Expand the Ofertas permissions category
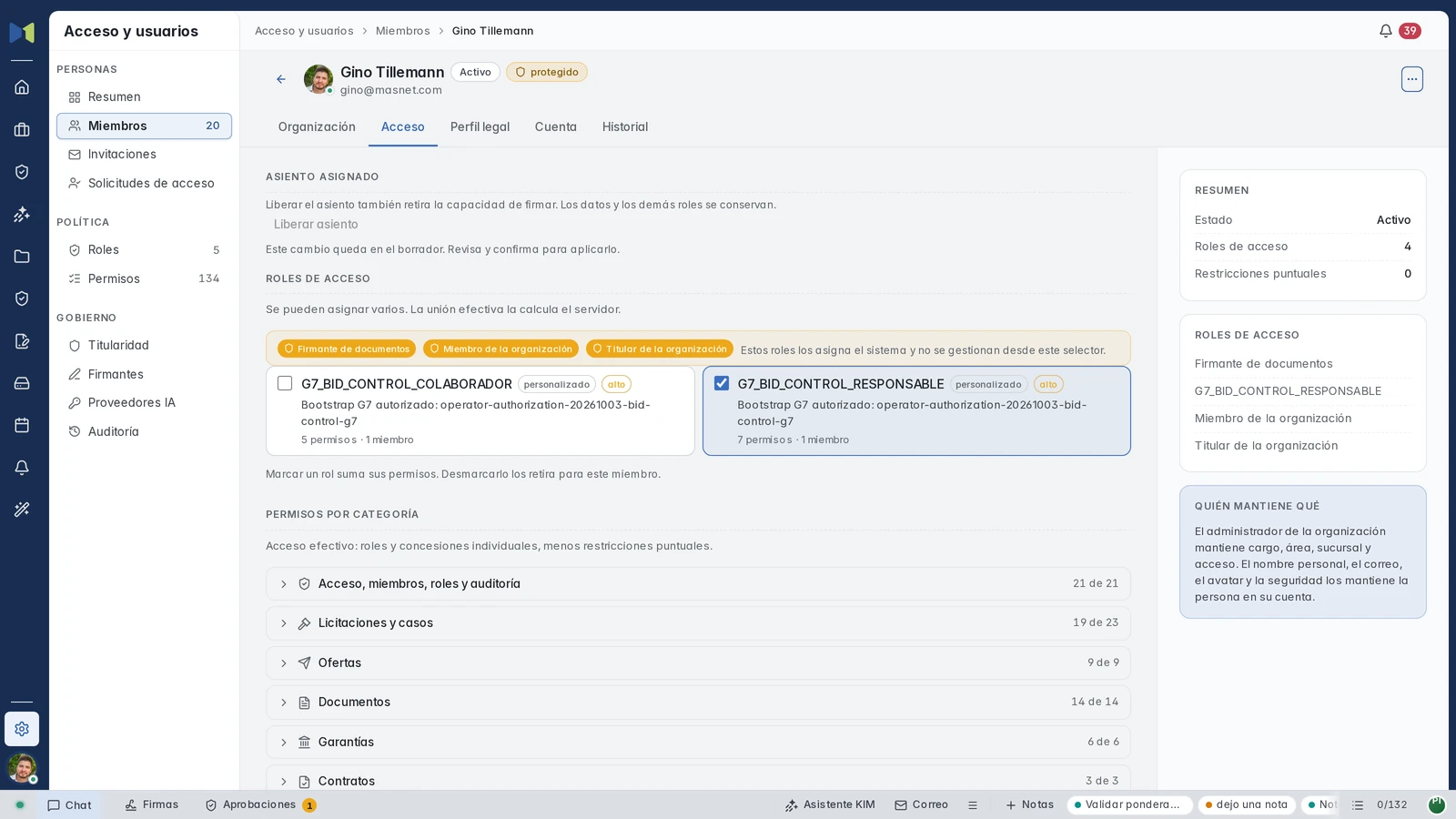Image resolution: width=1456 pixels, height=819 pixels. [x=698, y=662]
